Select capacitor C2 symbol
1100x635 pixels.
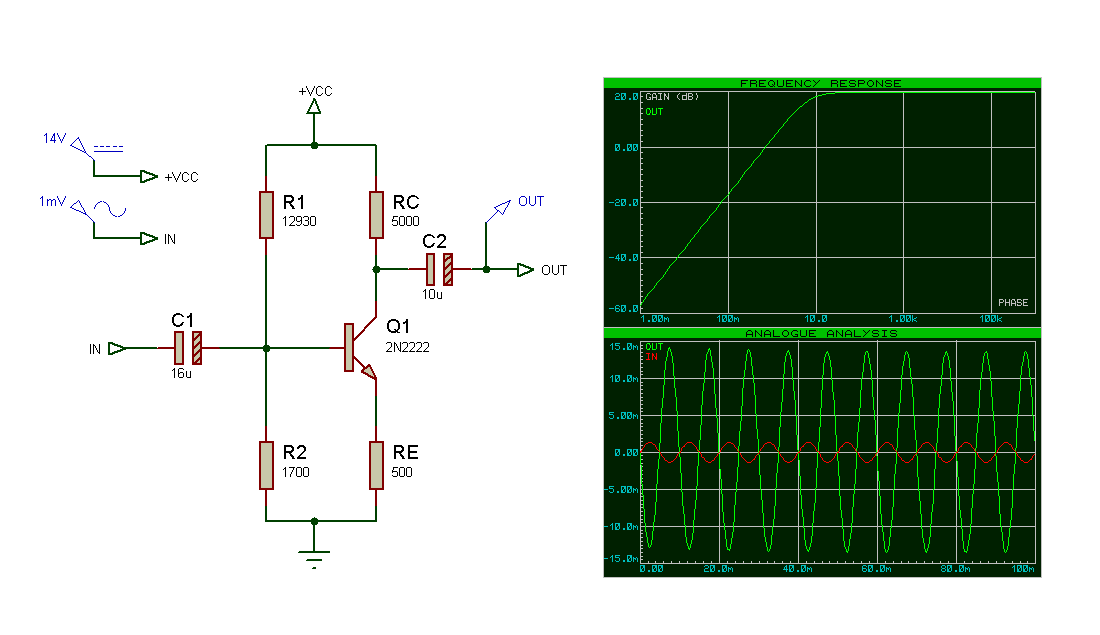pyautogui.click(x=439, y=269)
